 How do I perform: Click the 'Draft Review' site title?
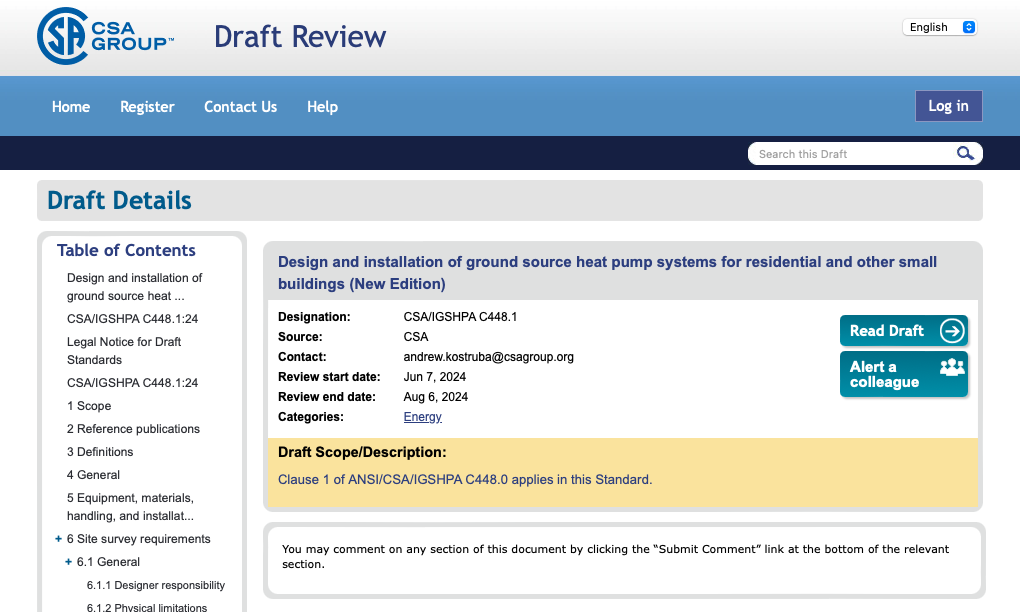300,36
